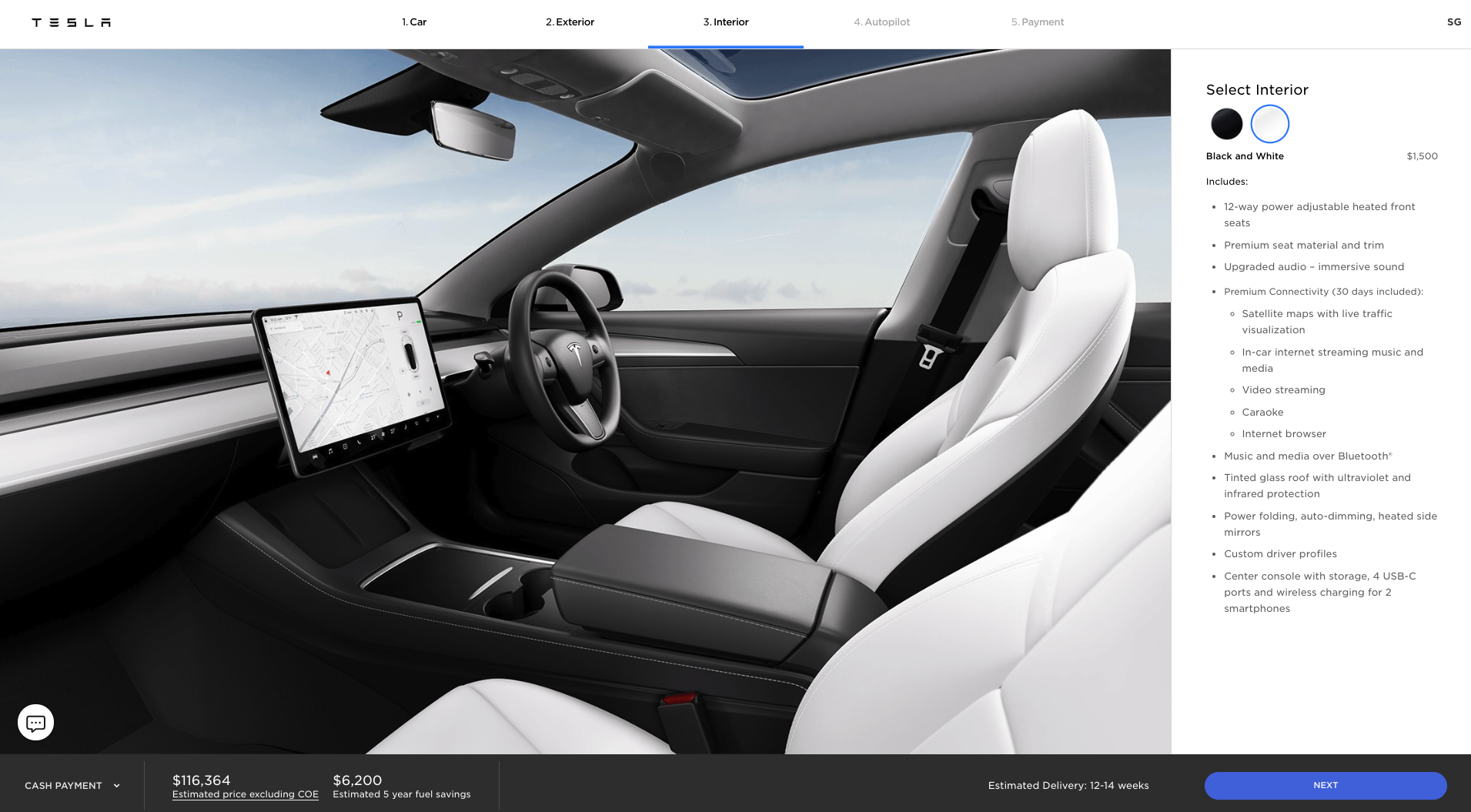Select the 3. Interior tab
Image resolution: width=1471 pixels, height=812 pixels.
click(725, 22)
